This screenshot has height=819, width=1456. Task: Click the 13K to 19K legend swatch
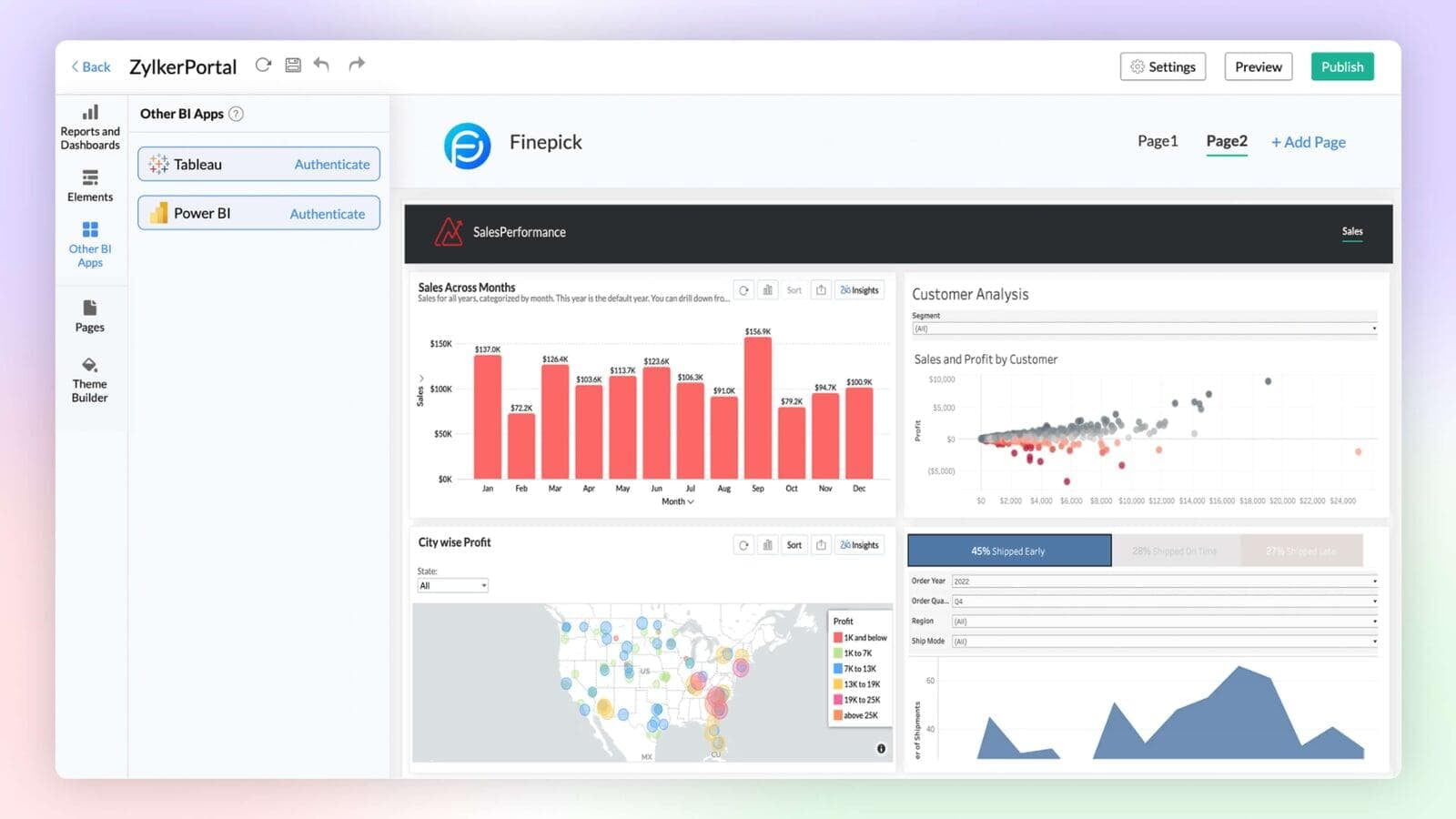click(x=838, y=684)
